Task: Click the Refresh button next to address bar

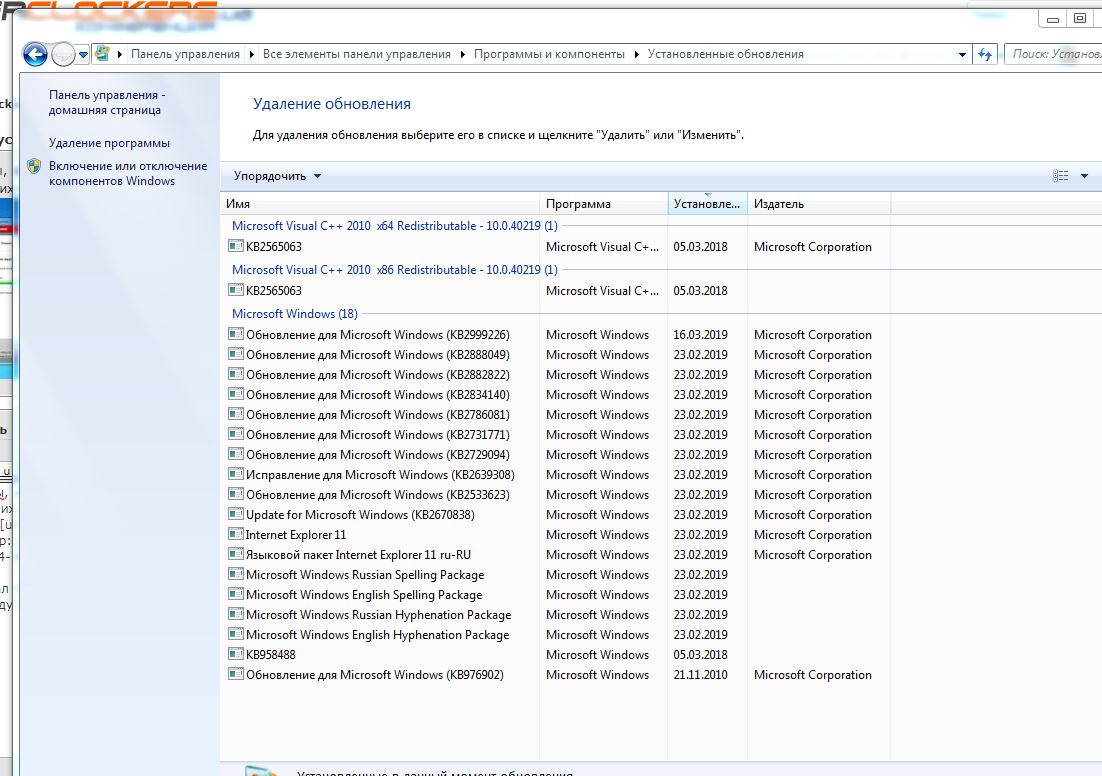Action: 985,54
